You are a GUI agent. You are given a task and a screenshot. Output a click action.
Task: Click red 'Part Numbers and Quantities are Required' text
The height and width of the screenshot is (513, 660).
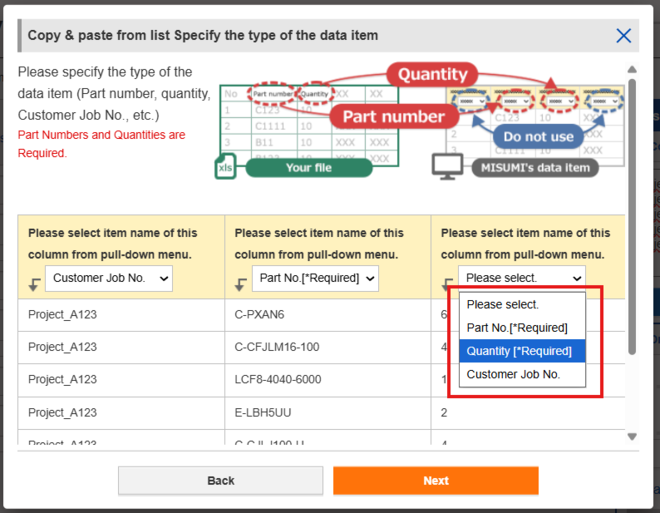click(101, 144)
